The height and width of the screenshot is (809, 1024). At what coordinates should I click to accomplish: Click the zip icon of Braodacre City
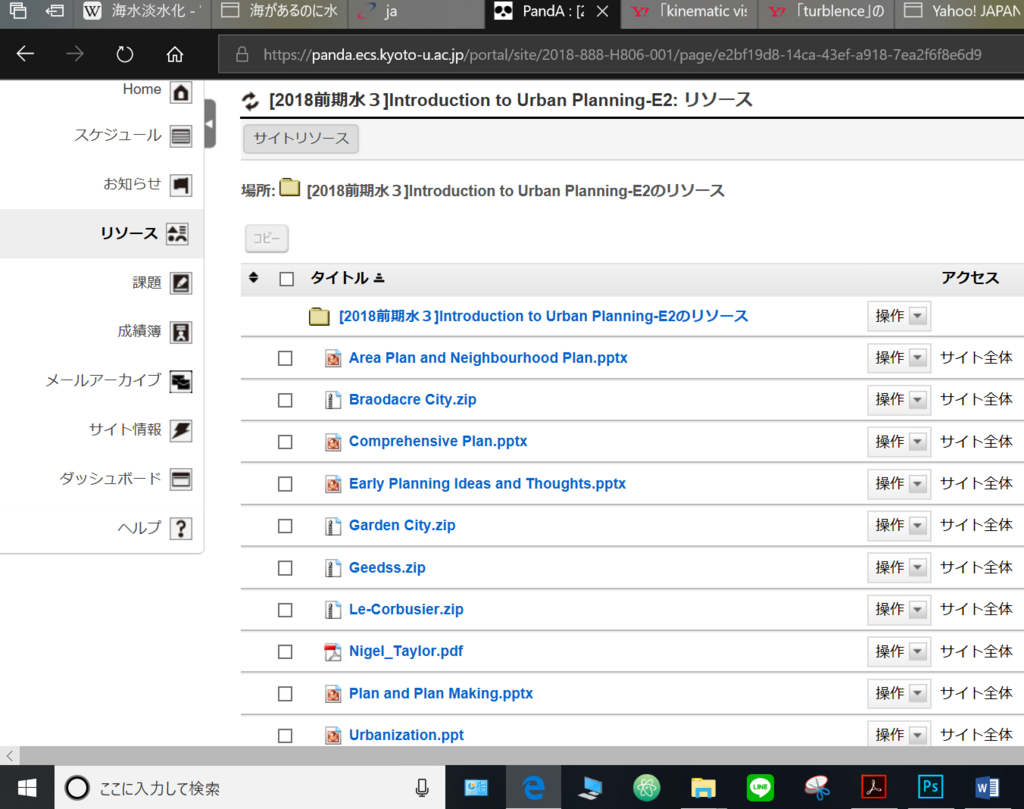333,400
